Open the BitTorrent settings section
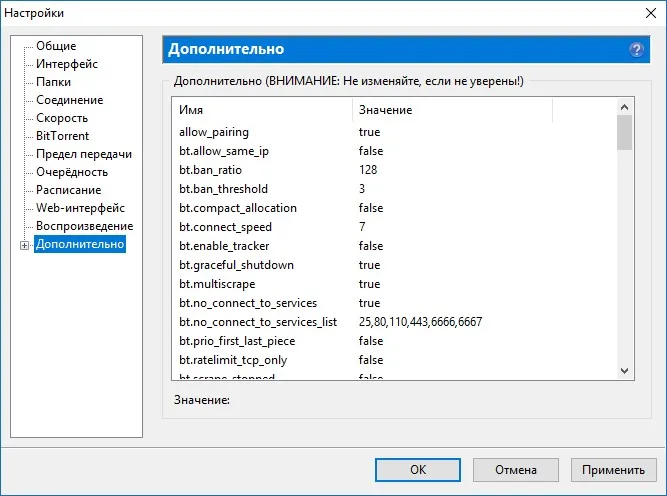This screenshot has width=667, height=496. click(x=63, y=136)
